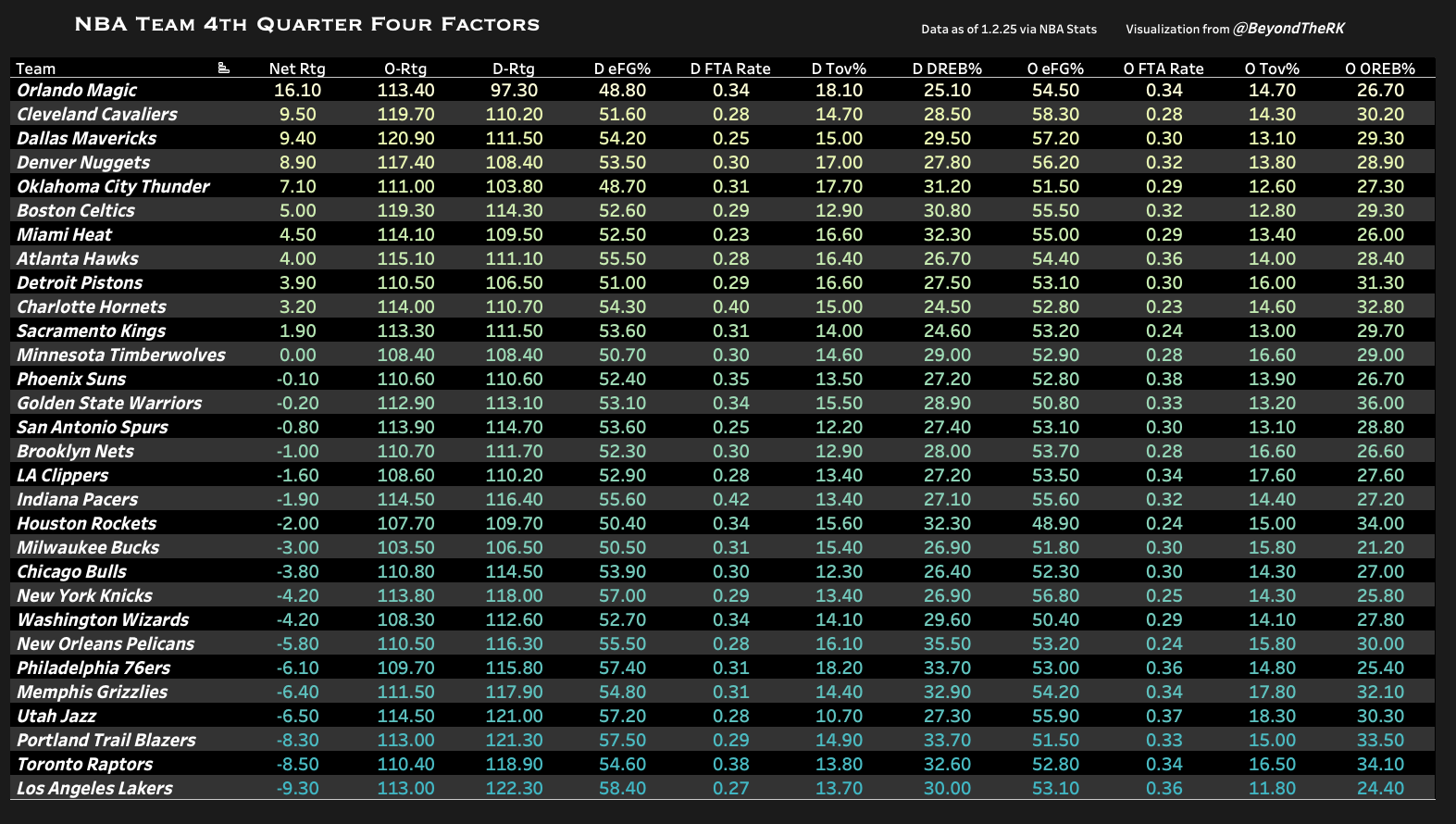The height and width of the screenshot is (824, 1456).
Task: Click the Golden State Warriors team name
Action: point(109,403)
